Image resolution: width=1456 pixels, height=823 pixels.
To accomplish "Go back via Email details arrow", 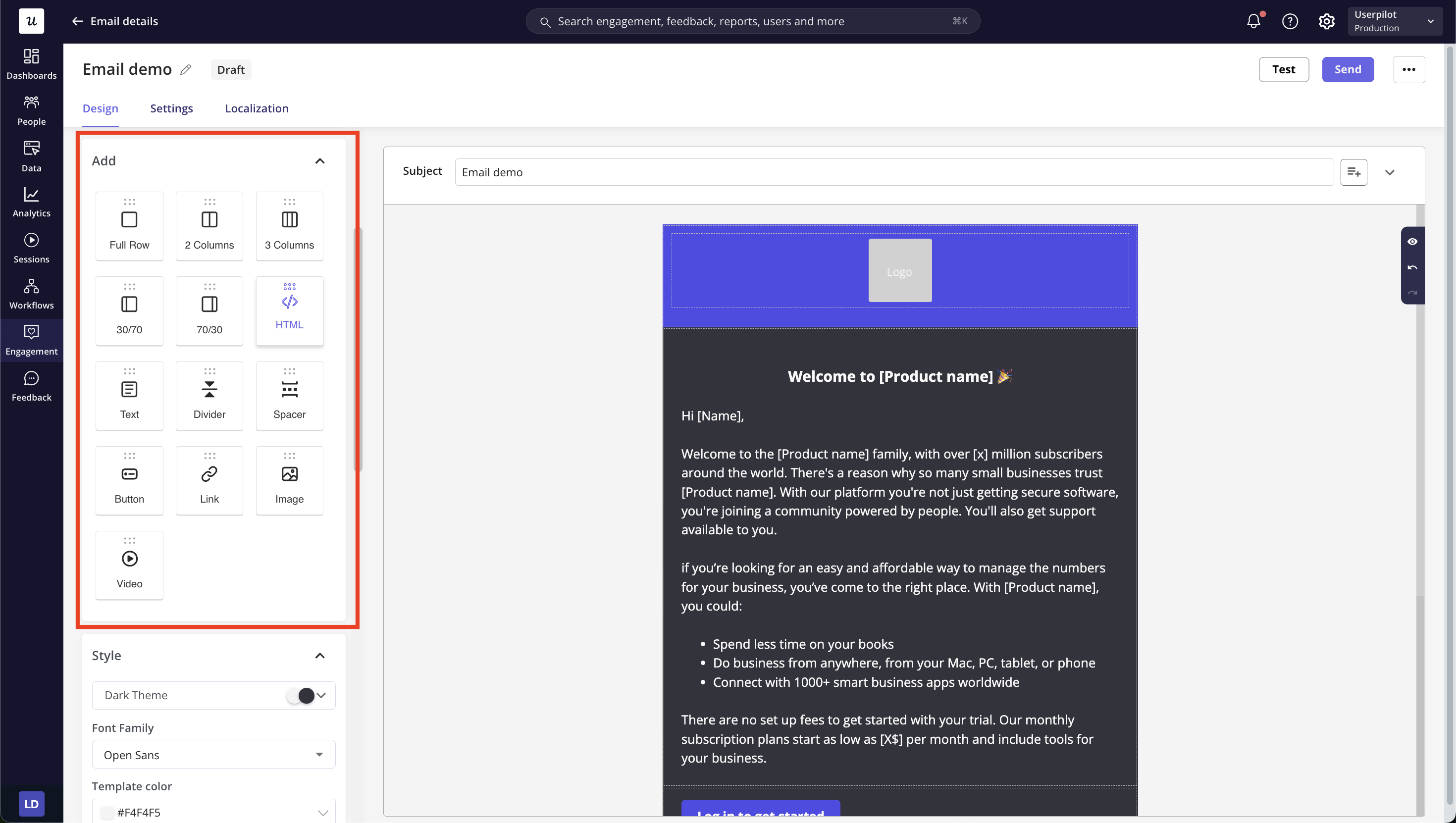I will tap(77, 21).
